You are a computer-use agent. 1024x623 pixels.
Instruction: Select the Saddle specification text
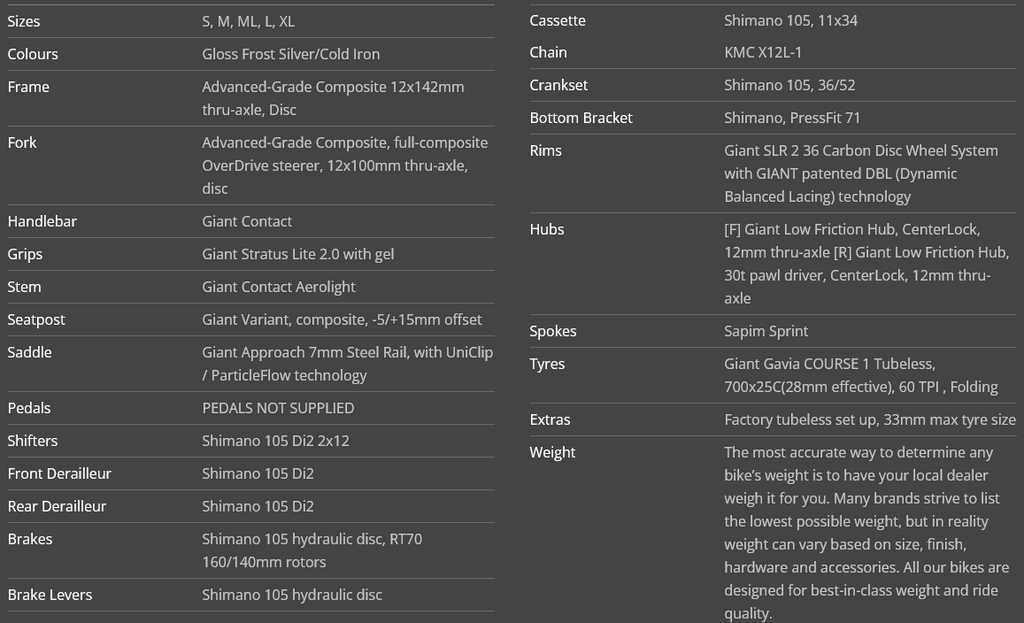click(347, 364)
